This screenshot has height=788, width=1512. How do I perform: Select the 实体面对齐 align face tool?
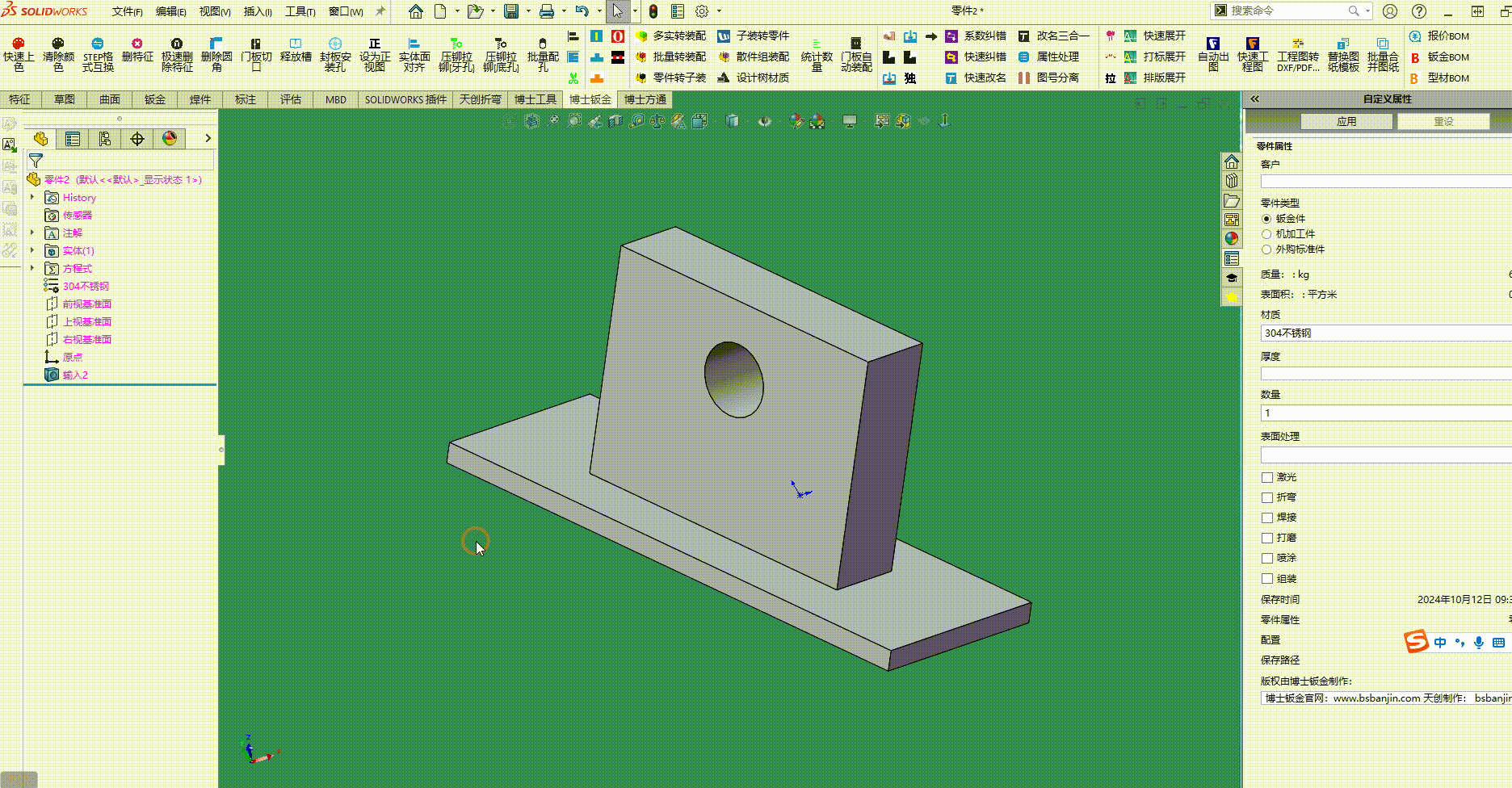pos(414,53)
